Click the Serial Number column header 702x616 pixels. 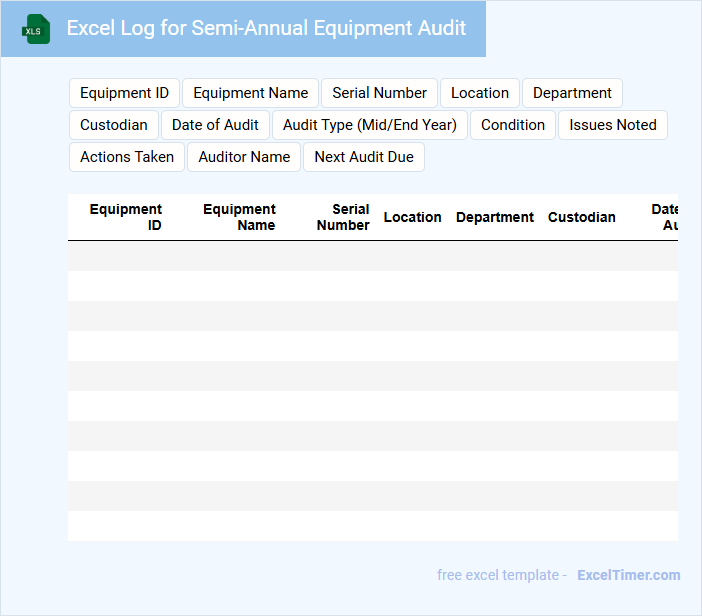[x=343, y=217]
